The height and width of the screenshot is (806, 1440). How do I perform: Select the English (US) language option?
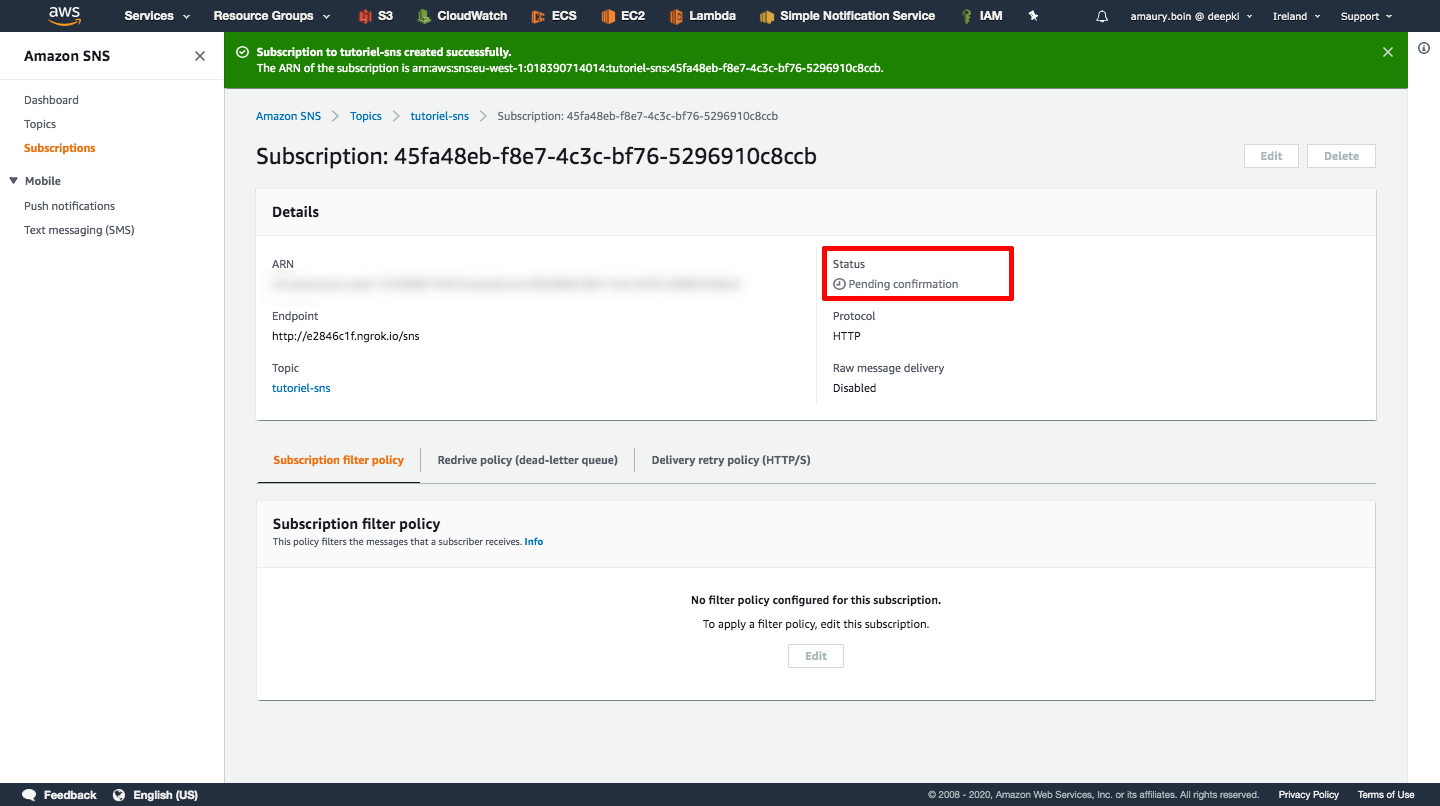pos(165,795)
